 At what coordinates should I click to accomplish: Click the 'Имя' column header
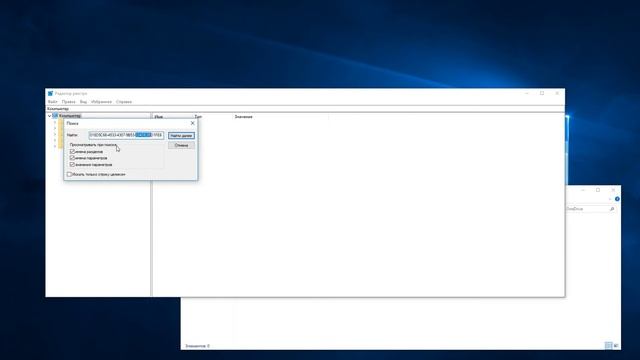(x=159, y=117)
